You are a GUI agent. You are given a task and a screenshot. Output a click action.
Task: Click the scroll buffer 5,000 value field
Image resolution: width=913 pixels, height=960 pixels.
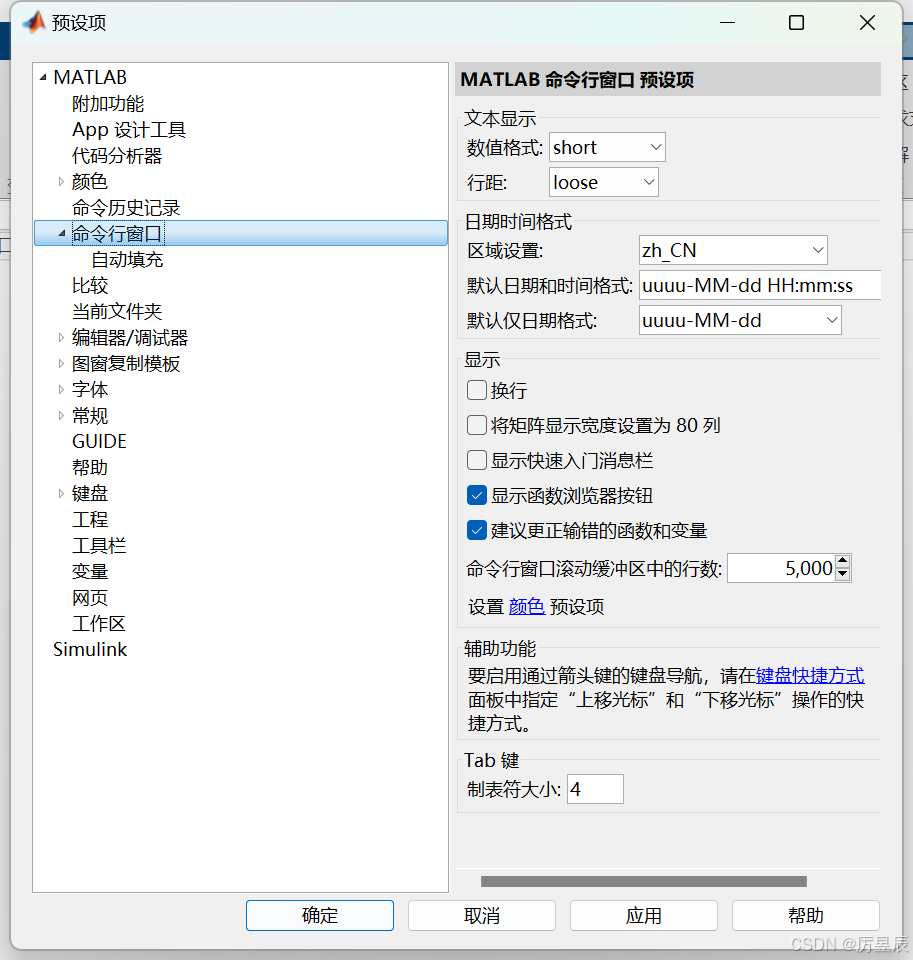pos(781,568)
